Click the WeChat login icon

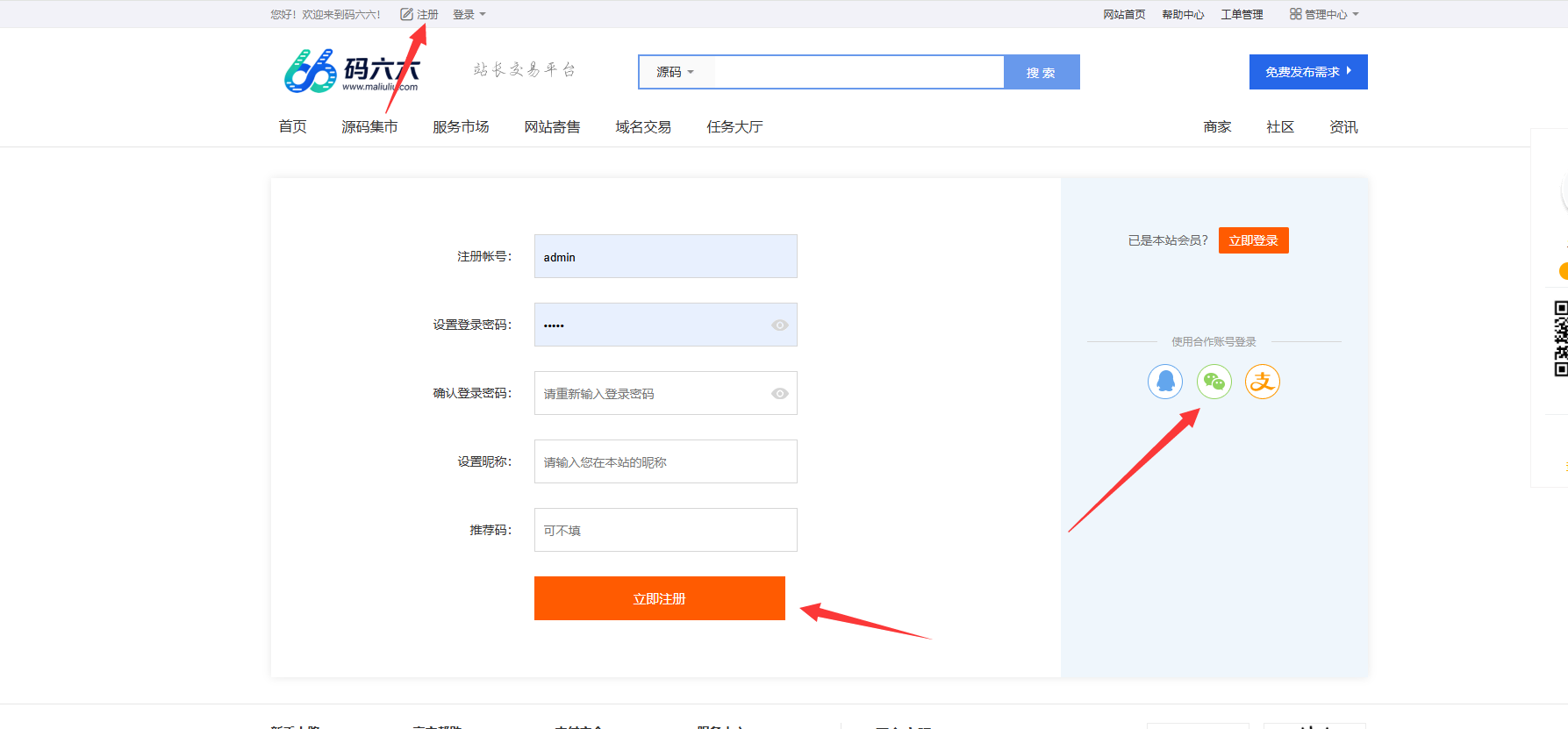tap(1214, 382)
